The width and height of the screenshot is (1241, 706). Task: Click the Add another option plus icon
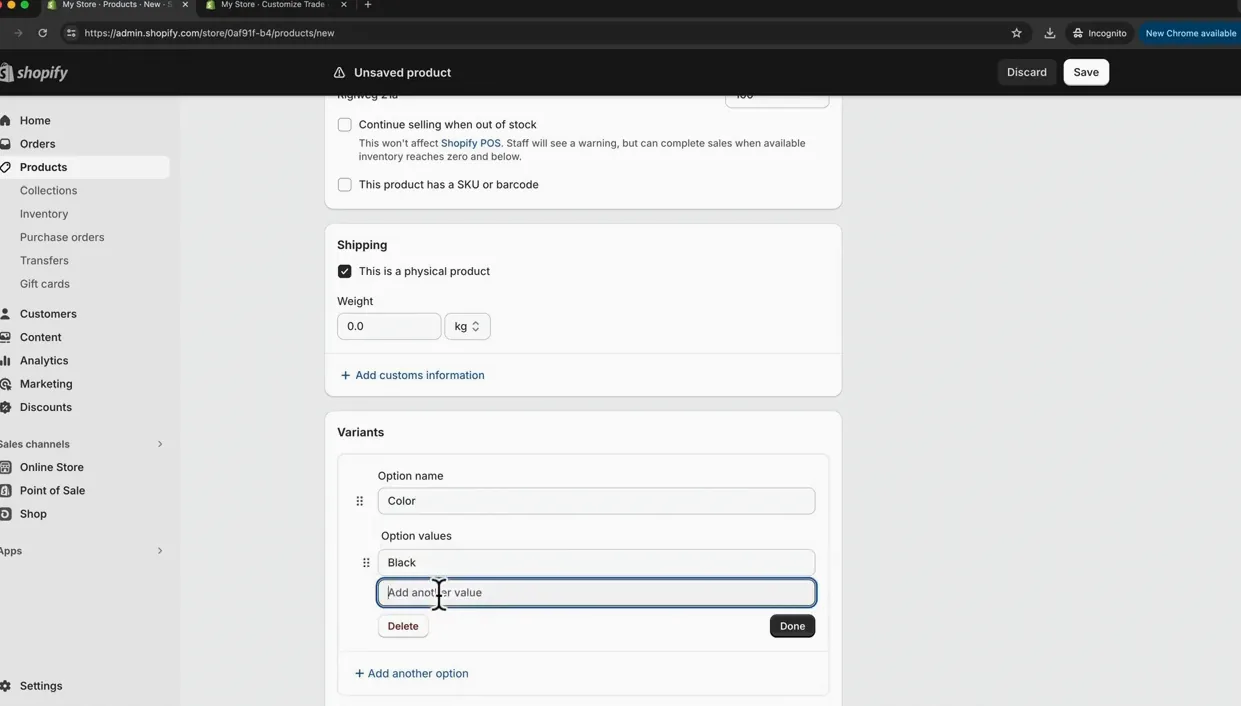[x=360, y=673]
